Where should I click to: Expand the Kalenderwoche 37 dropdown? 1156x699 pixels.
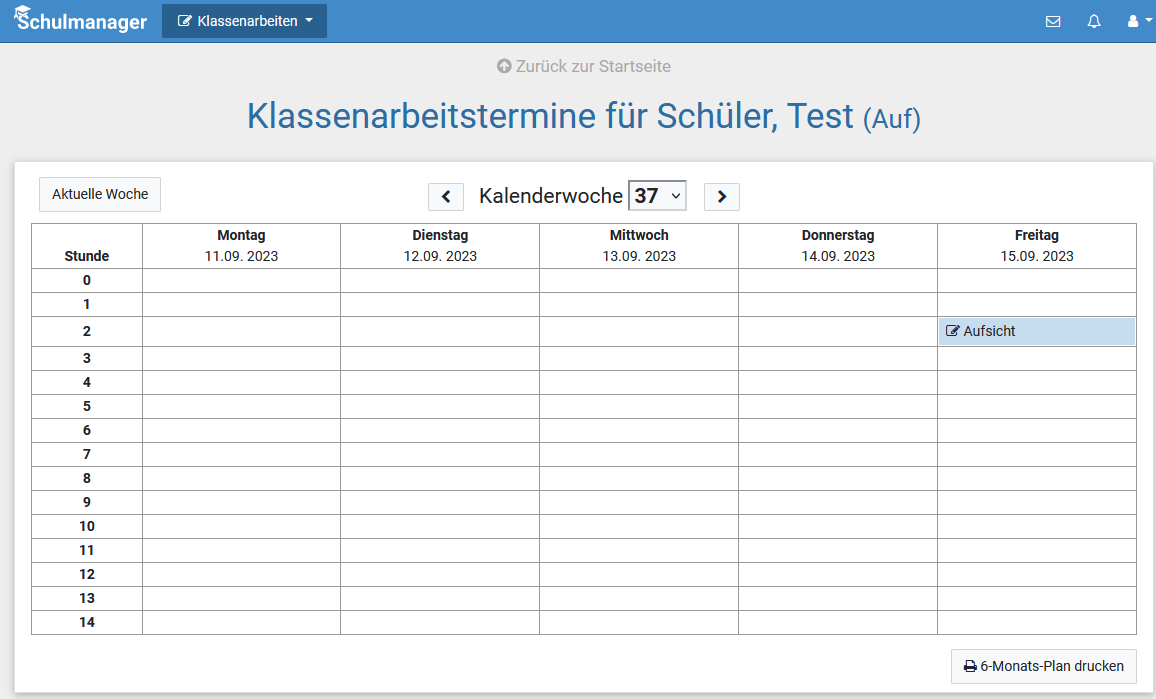point(657,196)
